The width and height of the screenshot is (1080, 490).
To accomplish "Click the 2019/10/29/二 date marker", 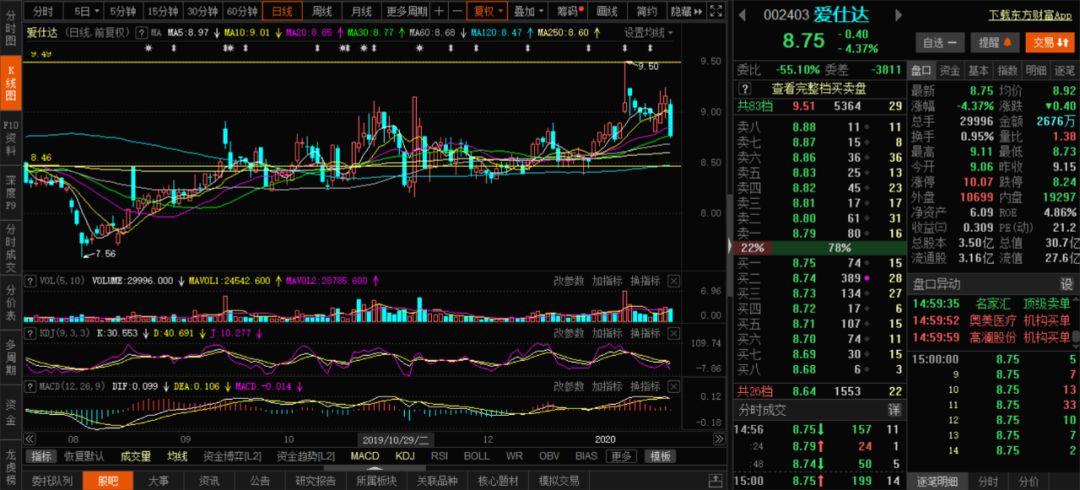I will (x=396, y=439).
